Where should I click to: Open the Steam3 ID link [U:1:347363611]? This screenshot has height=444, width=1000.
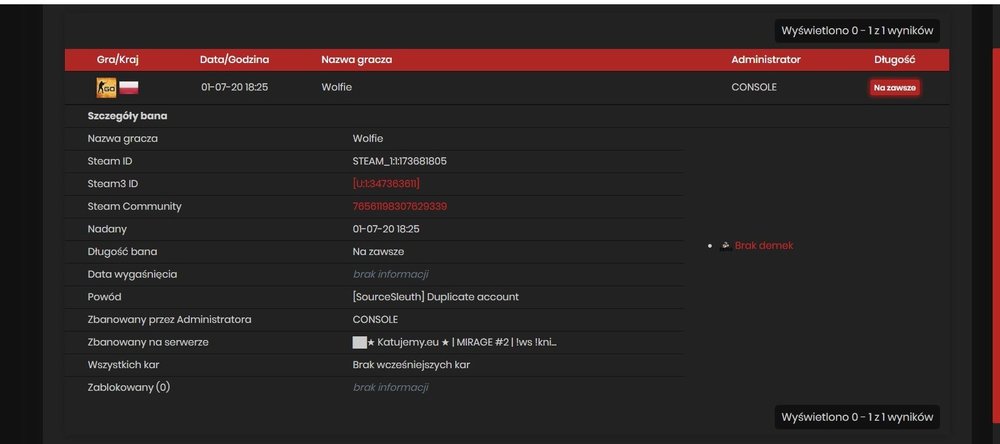(x=386, y=184)
